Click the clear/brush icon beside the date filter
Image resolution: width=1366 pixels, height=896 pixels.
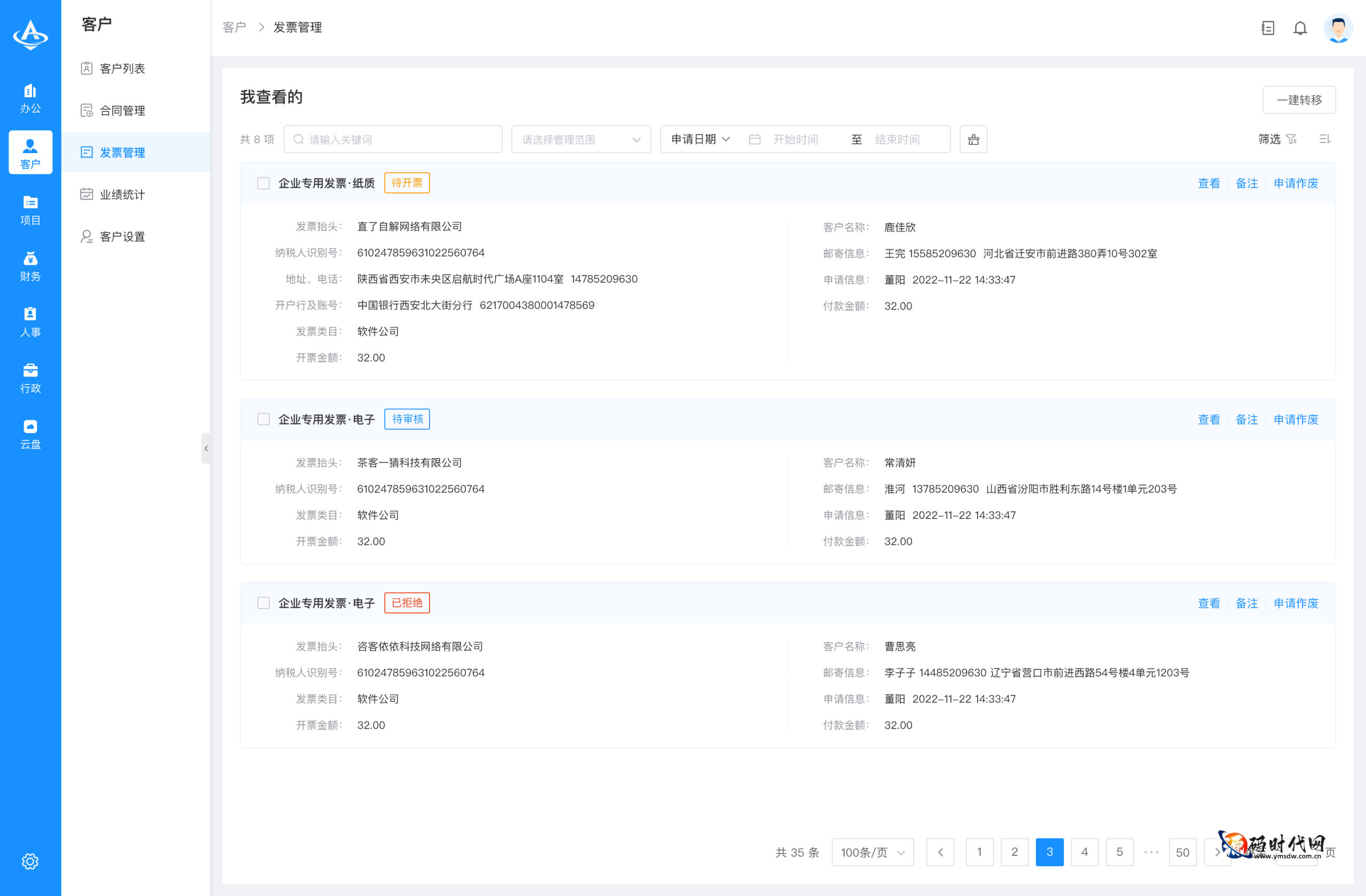tap(973, 139)
